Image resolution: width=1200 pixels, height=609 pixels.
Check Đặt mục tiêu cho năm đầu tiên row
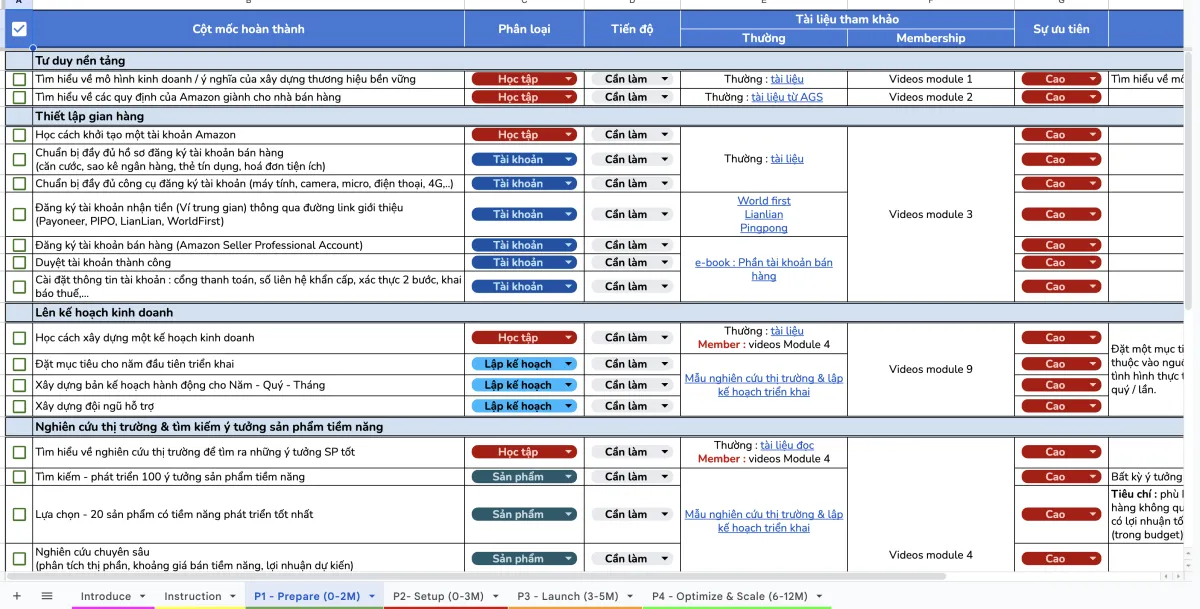[19, 364]
